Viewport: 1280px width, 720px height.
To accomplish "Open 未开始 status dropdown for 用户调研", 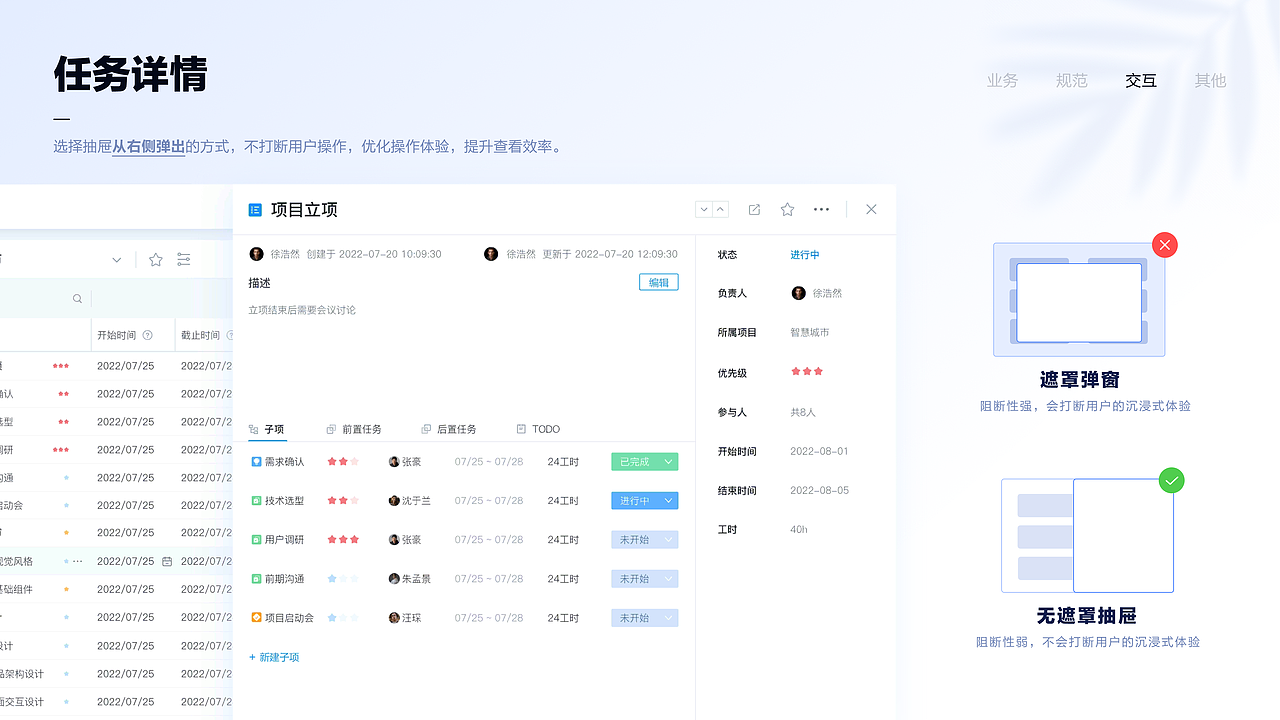I will (x=645, y=540).
